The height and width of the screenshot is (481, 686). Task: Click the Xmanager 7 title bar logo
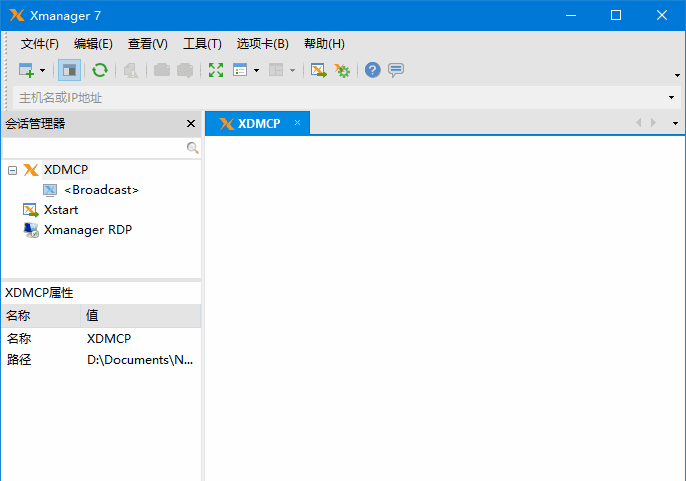coord(17,15)
